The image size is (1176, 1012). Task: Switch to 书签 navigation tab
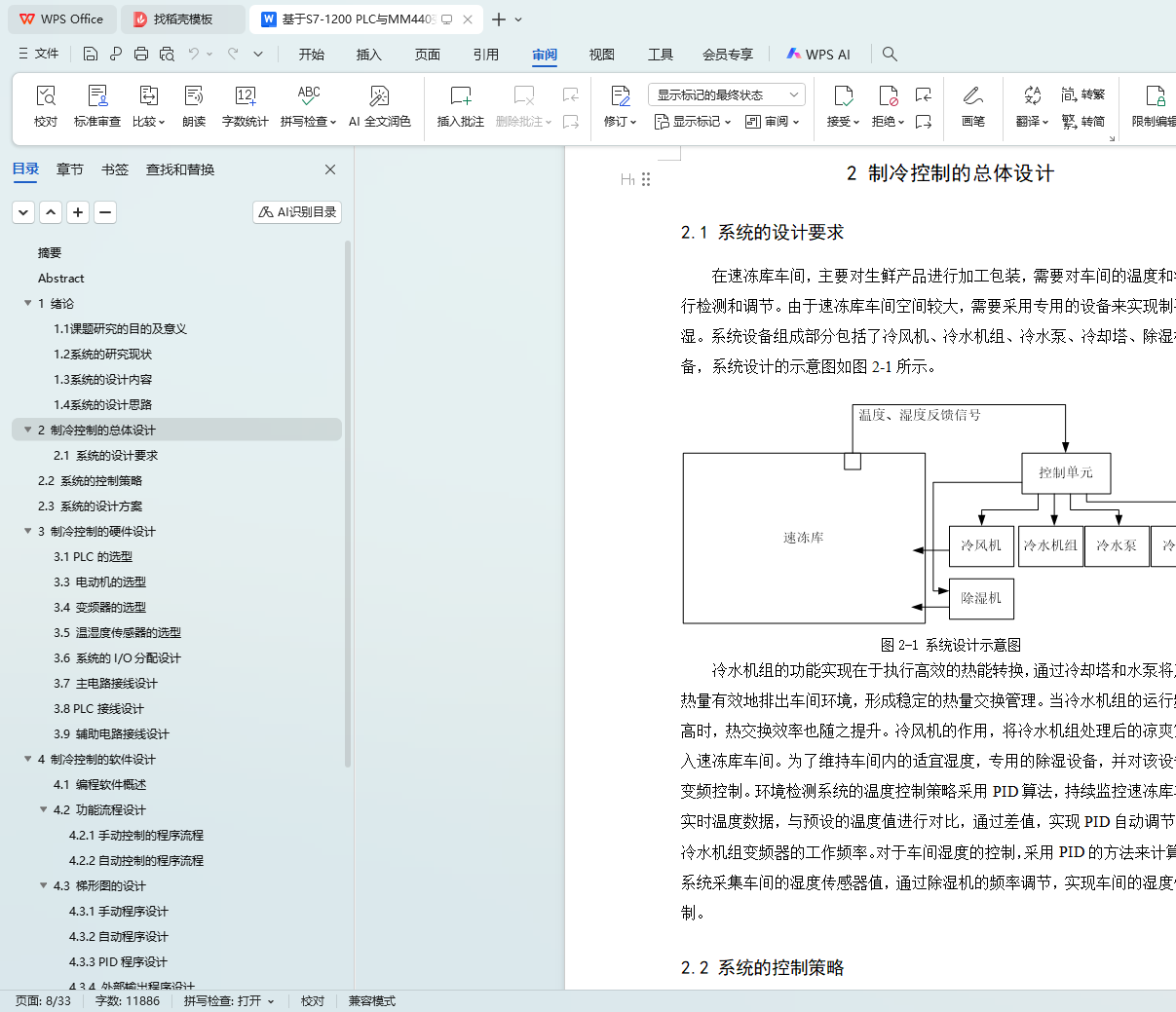point(115,169)
